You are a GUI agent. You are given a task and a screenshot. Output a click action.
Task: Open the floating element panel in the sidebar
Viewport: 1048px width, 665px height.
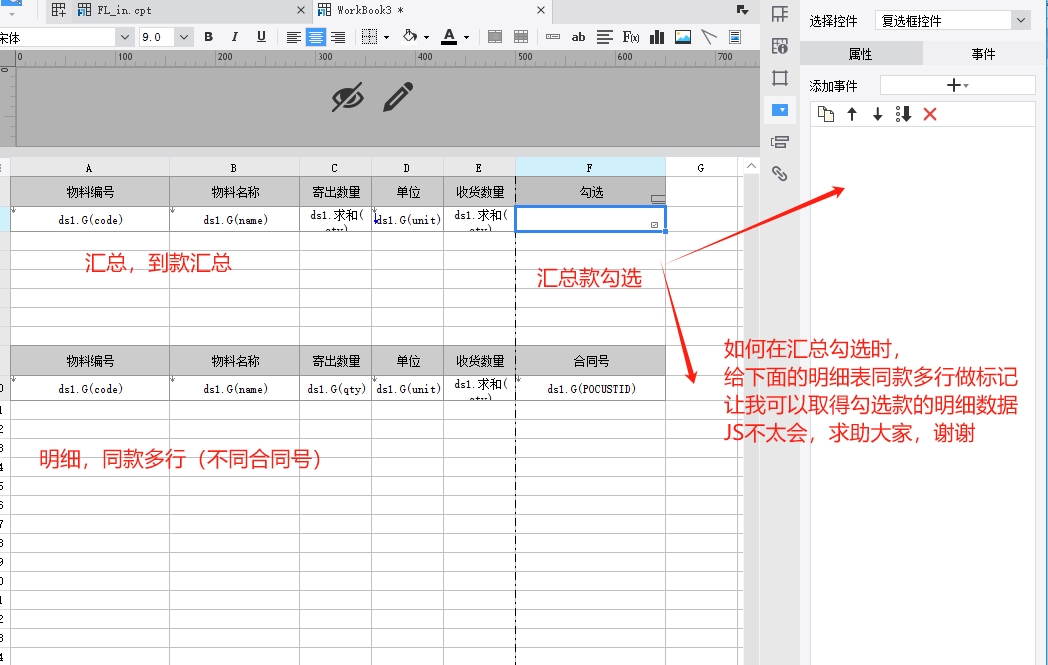point(780,78)
